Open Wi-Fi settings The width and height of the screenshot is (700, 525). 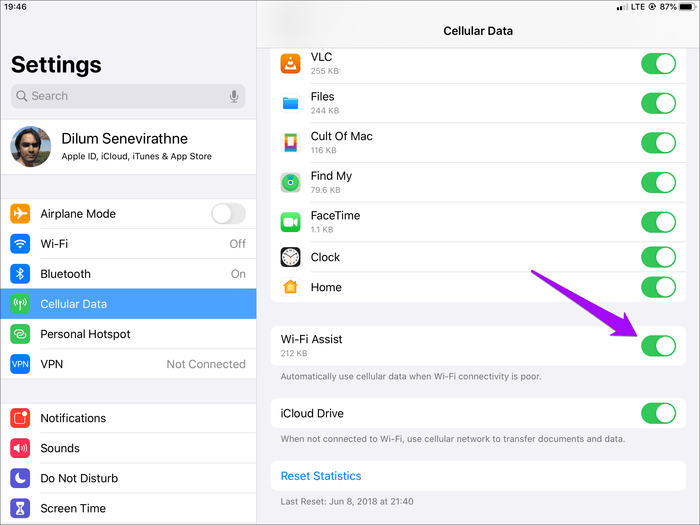point(128,243)
